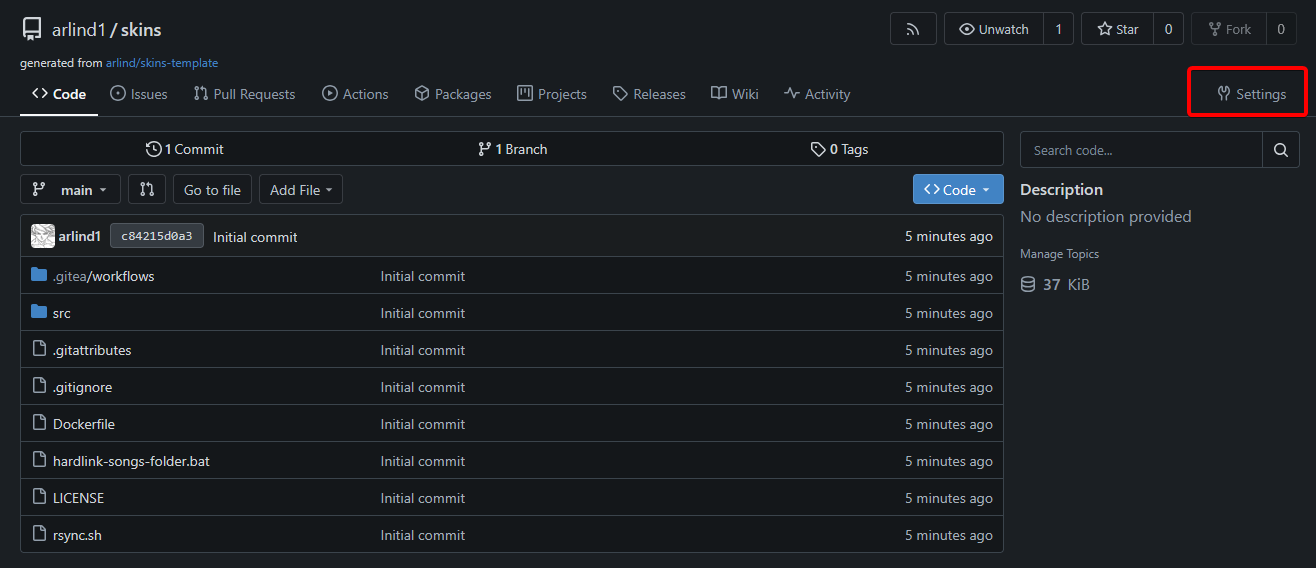Expand the Add File dropdown

click(x=300, y=190)
